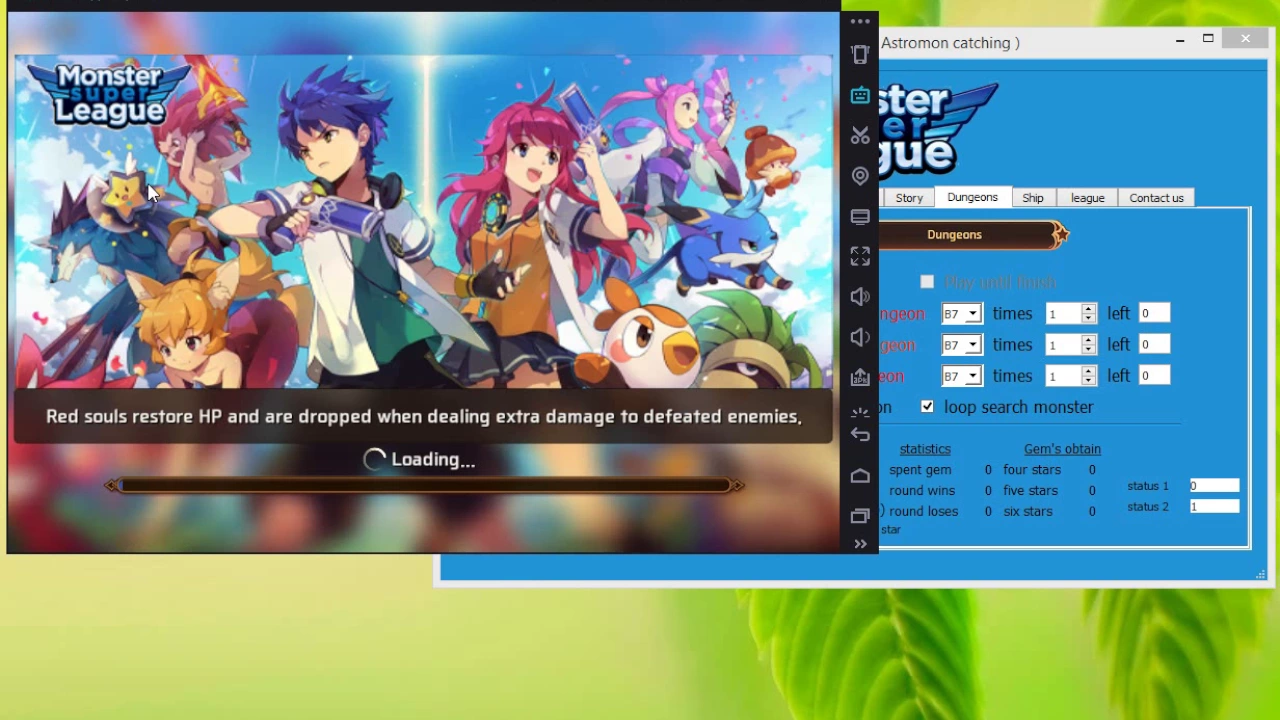Viewport: 1280px width, 720px height.
Task: Switch to the Ship tab
Action: coord(1033,198)
